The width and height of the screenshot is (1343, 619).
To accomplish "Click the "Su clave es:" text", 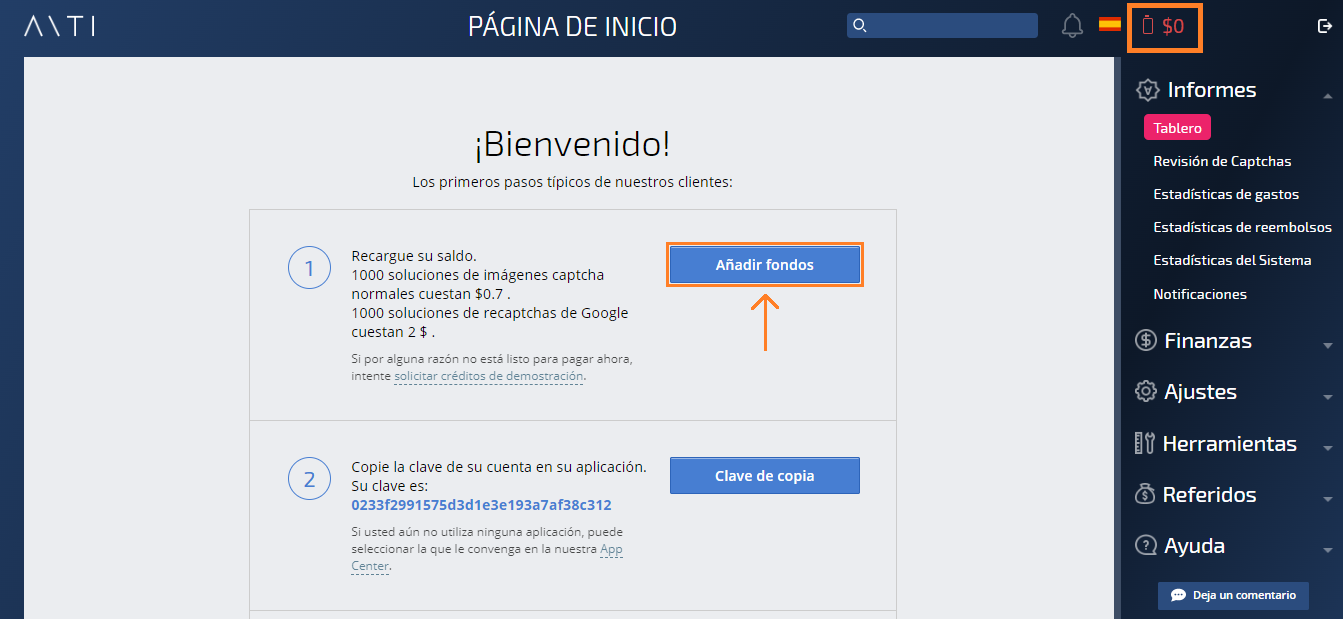I will [x=391, y=486].
